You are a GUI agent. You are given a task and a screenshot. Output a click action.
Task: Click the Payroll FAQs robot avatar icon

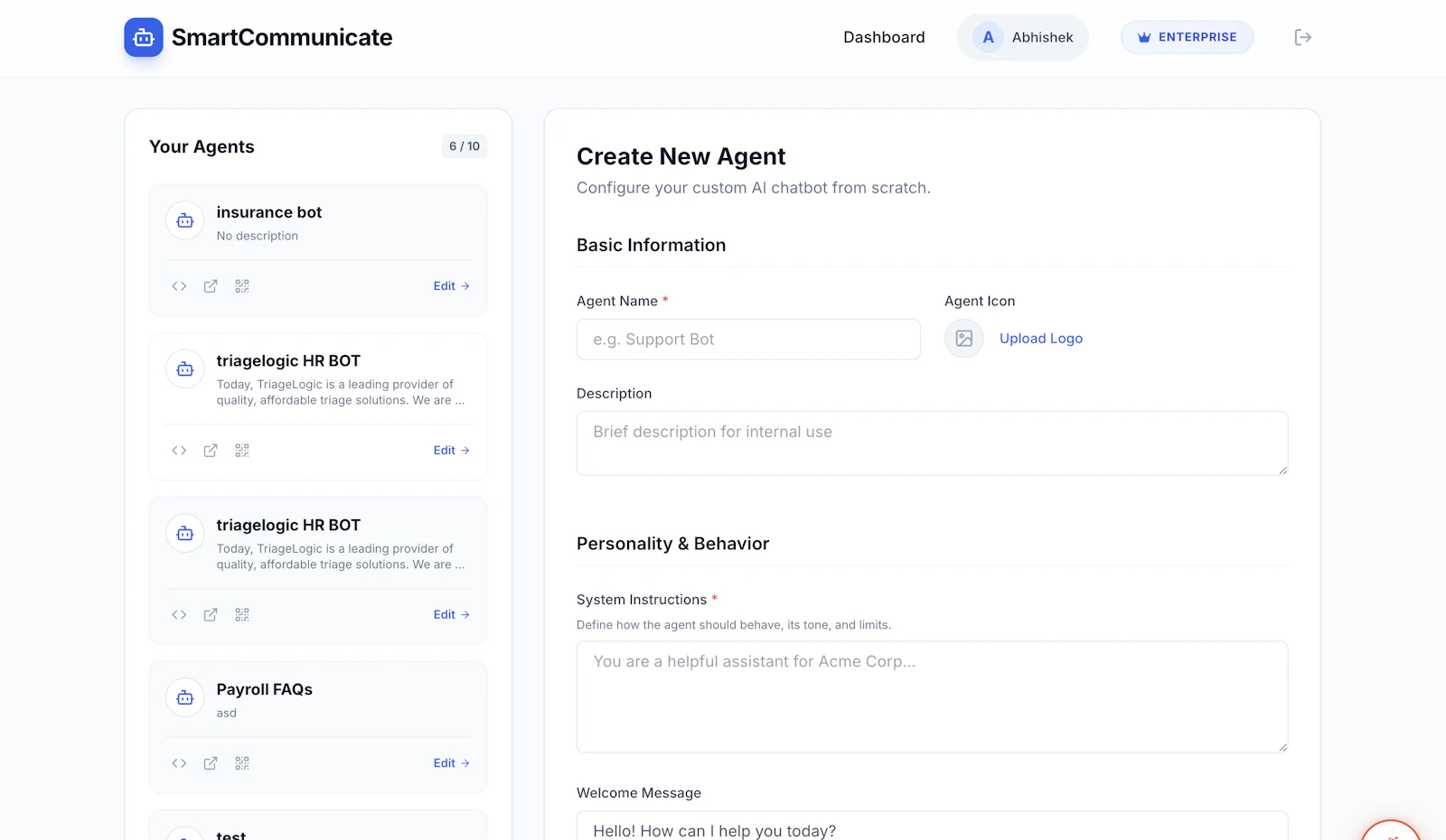[185, 697]
